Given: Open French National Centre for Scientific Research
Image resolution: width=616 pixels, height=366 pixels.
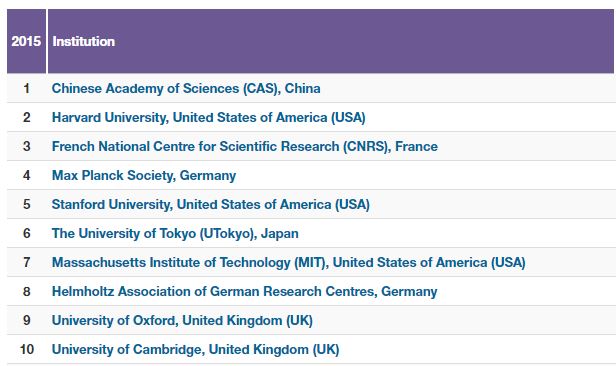Looking at the screenshot, I should (245, 146).
